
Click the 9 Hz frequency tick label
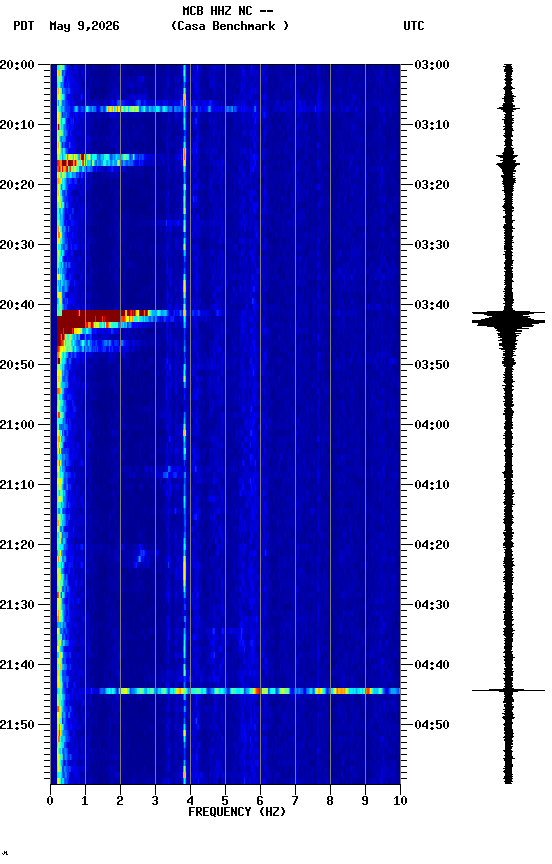(x=365, y=801)
